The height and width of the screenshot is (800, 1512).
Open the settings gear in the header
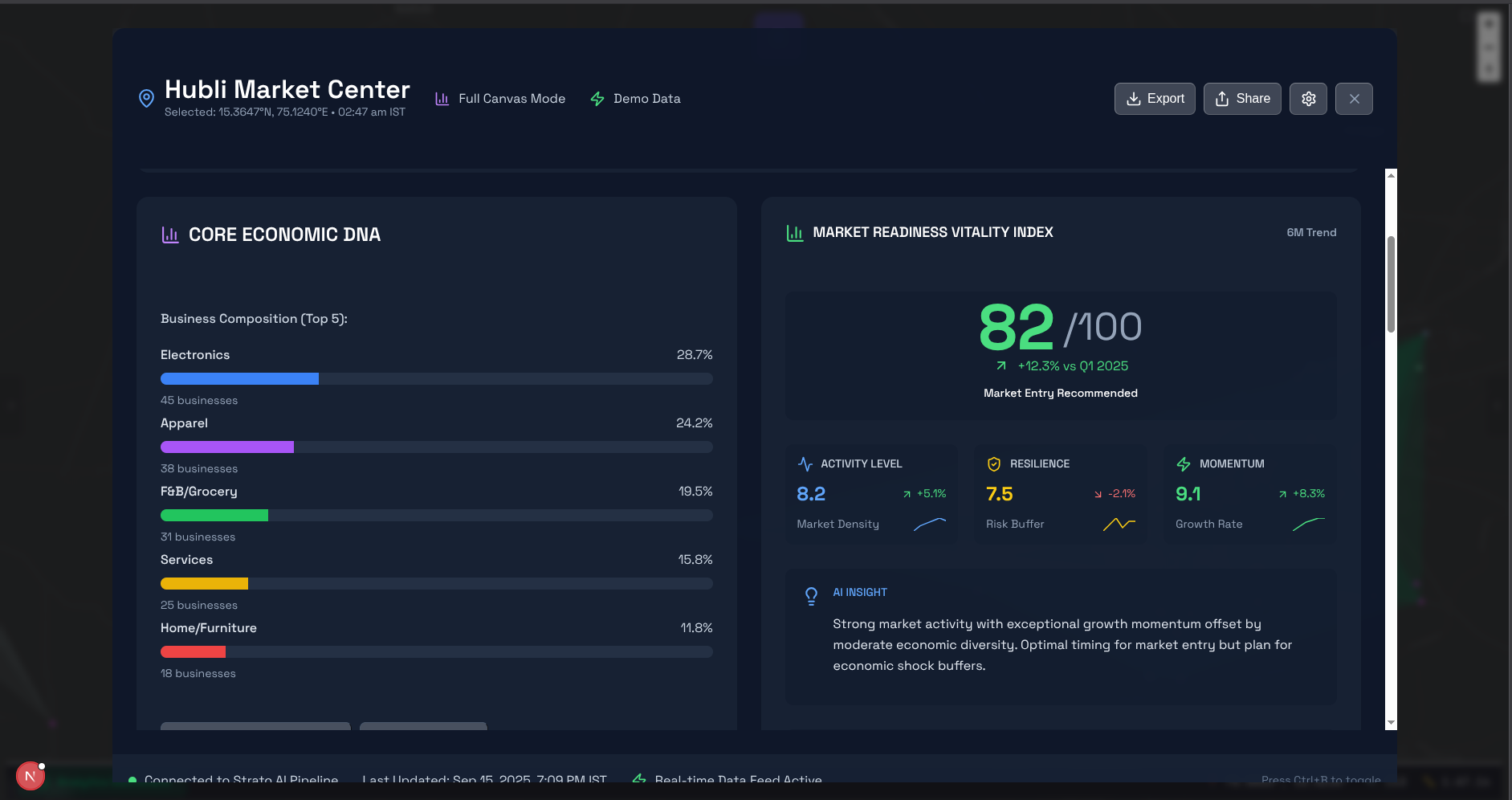[1308, 98]
